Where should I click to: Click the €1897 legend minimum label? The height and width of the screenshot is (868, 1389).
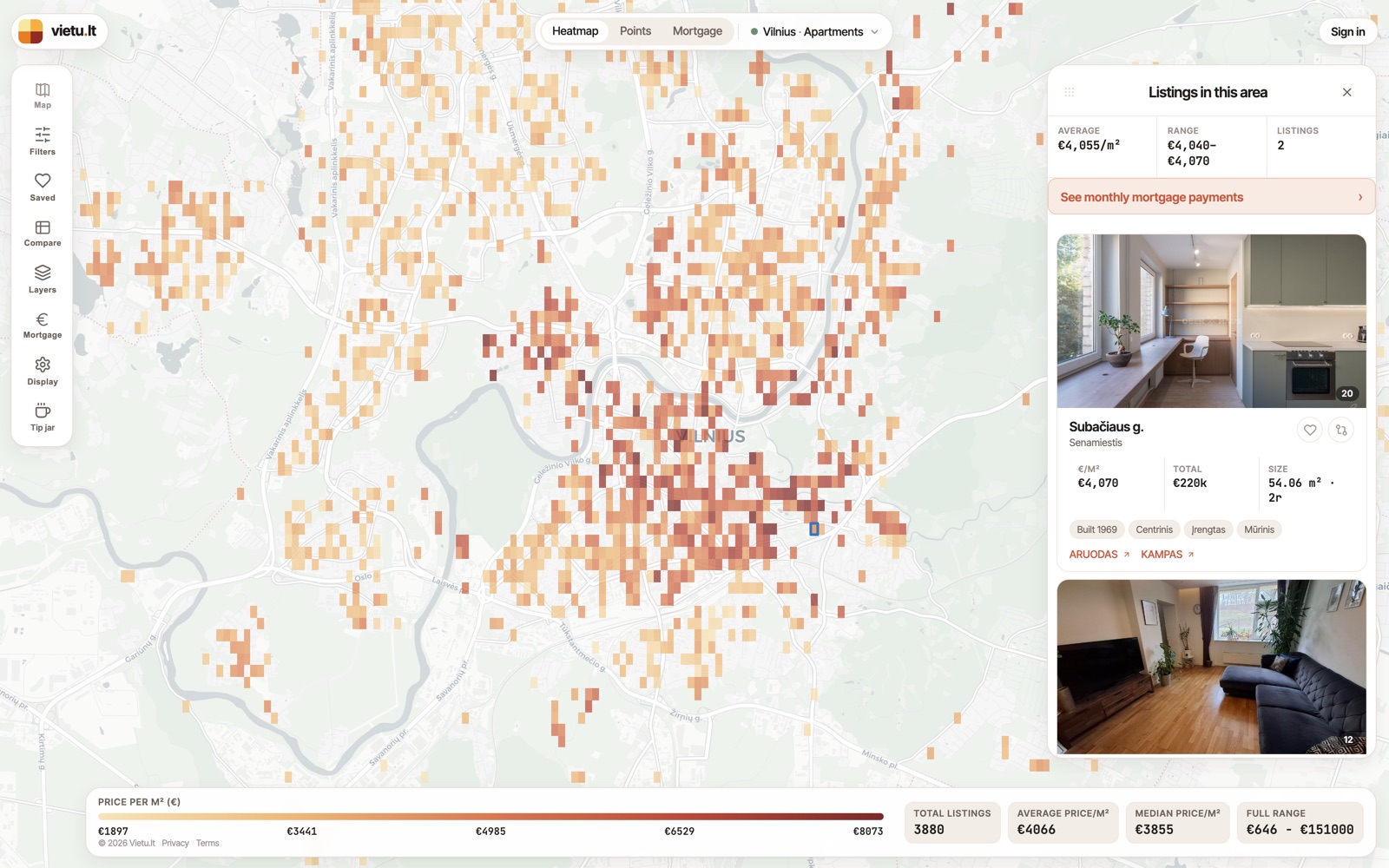(x=113, y=832)
